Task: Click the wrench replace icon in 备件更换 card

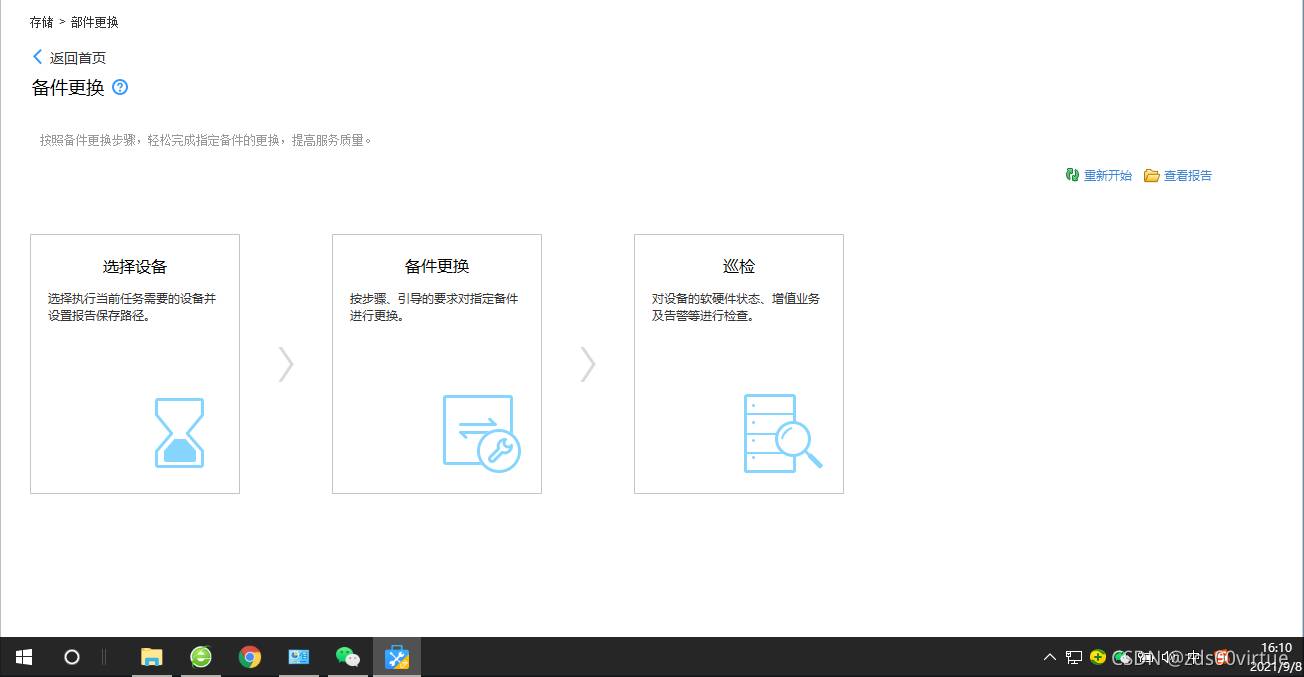Action: click(482, 433)
